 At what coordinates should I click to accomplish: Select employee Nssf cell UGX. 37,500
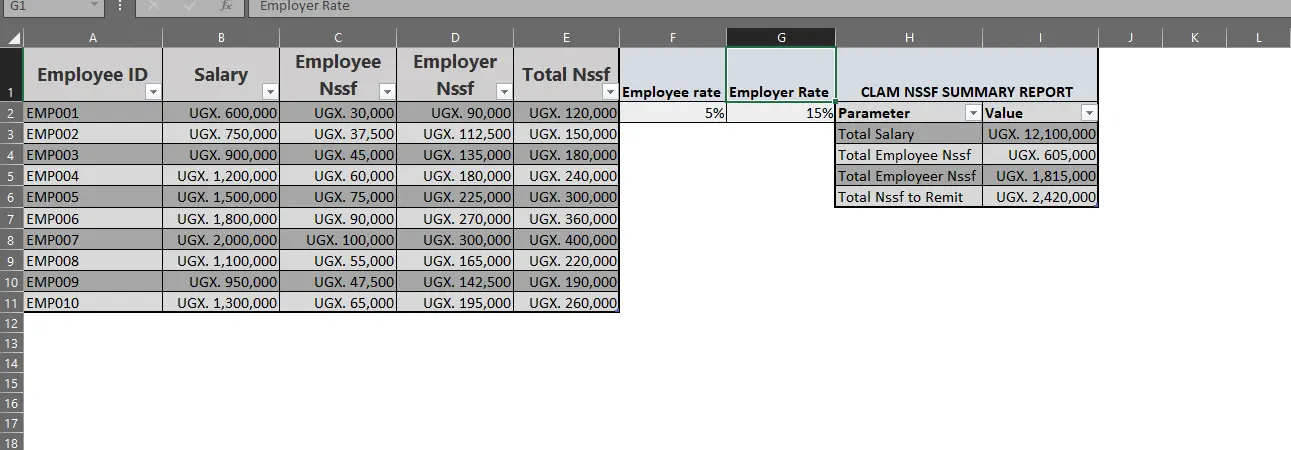338,134
